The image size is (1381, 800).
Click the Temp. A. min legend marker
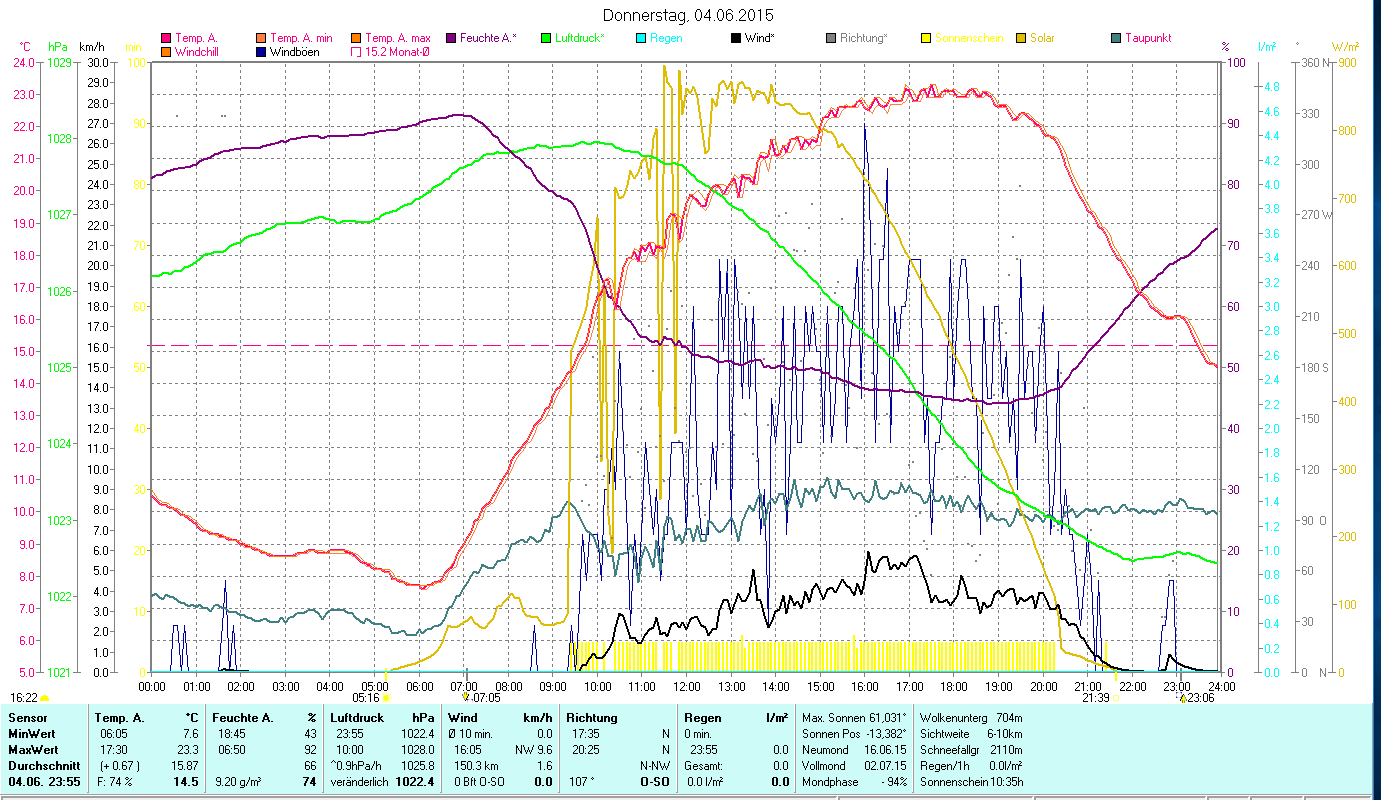pyautogui.click(x=261, y=38)
